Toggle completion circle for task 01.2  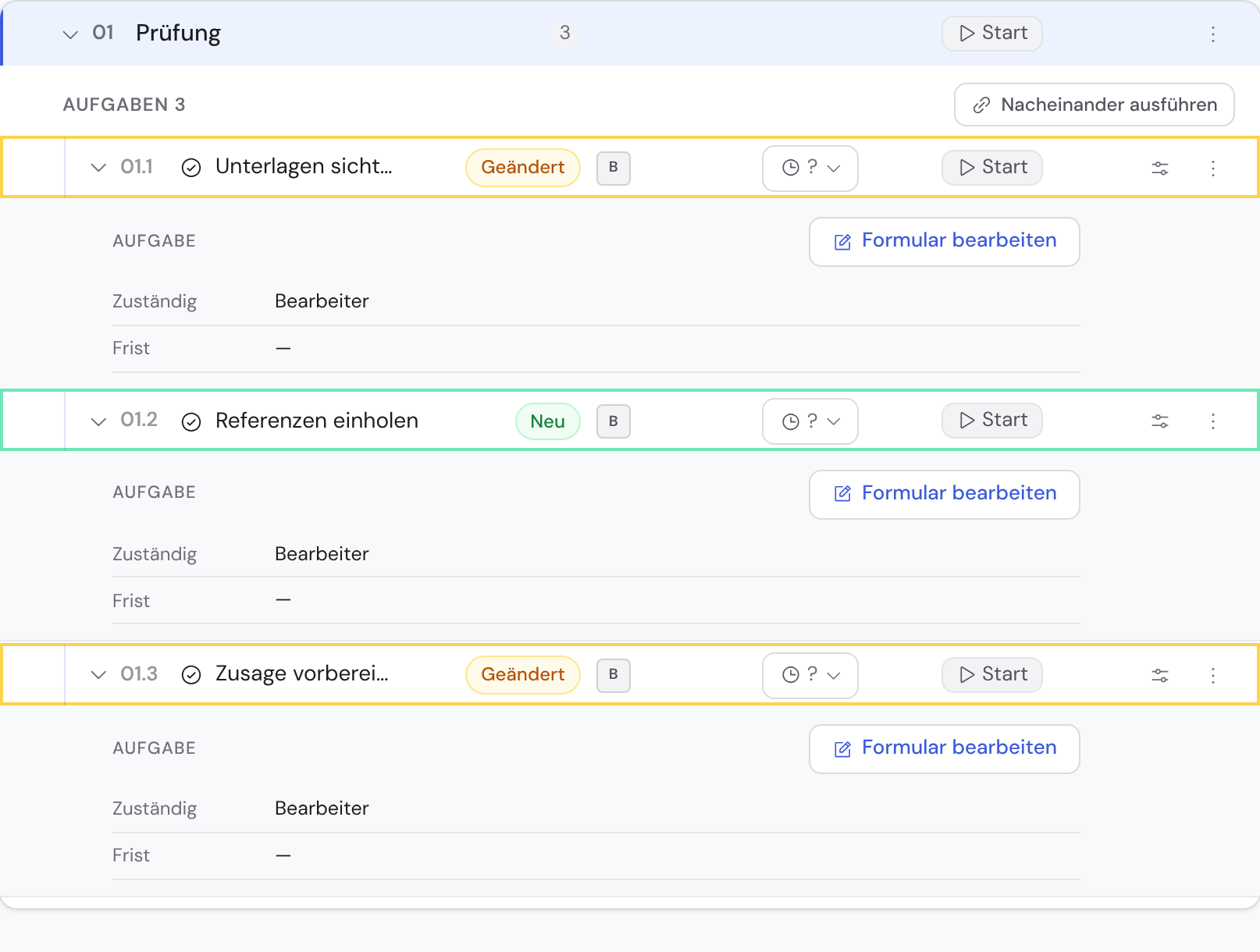pyautogui.click(x=191, y=421)
